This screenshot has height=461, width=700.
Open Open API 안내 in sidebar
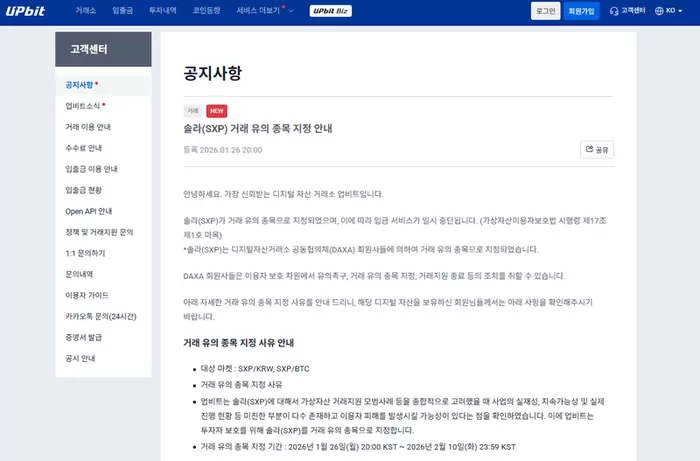coord(88,211)
